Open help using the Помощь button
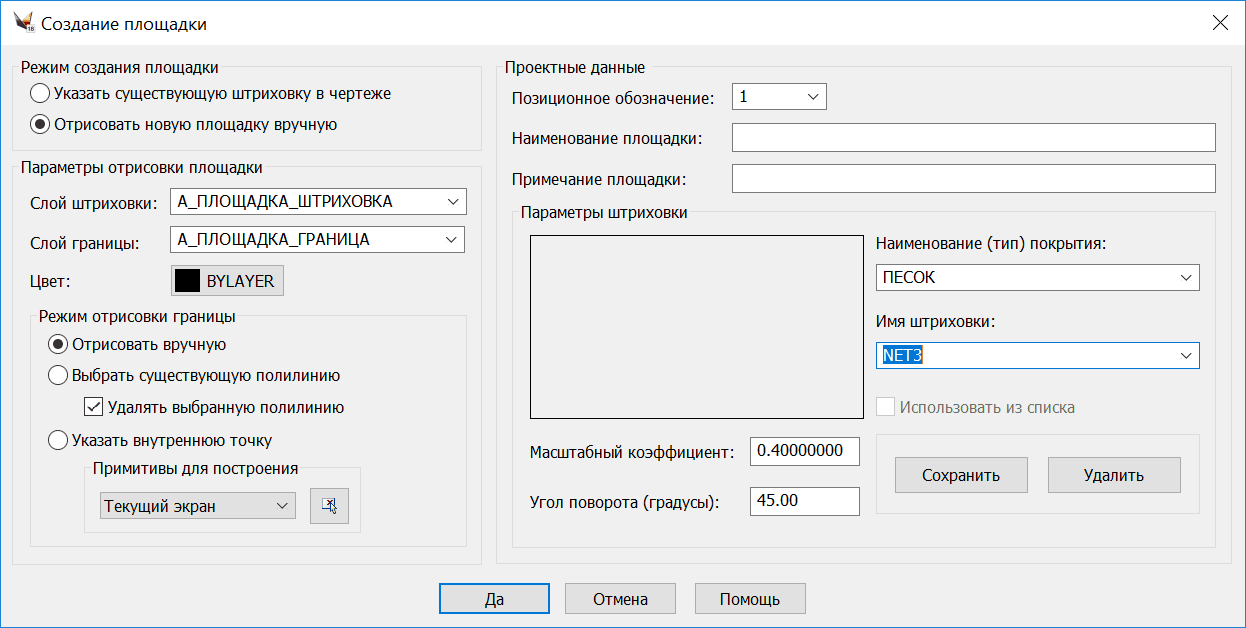 tap(750, 598)
